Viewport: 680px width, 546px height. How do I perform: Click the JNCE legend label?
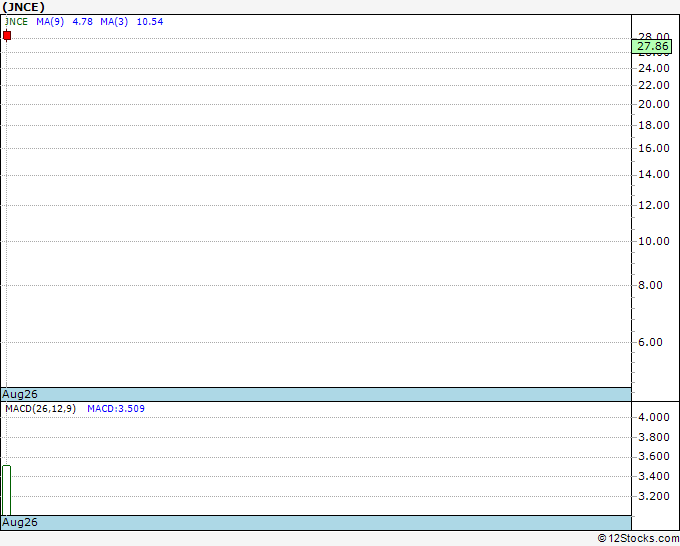pos(16,22)
